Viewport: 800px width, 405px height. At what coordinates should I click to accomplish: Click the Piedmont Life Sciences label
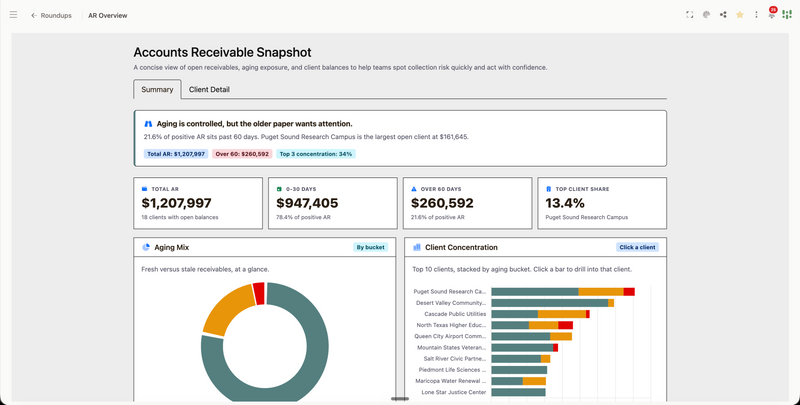pos(453,370)
